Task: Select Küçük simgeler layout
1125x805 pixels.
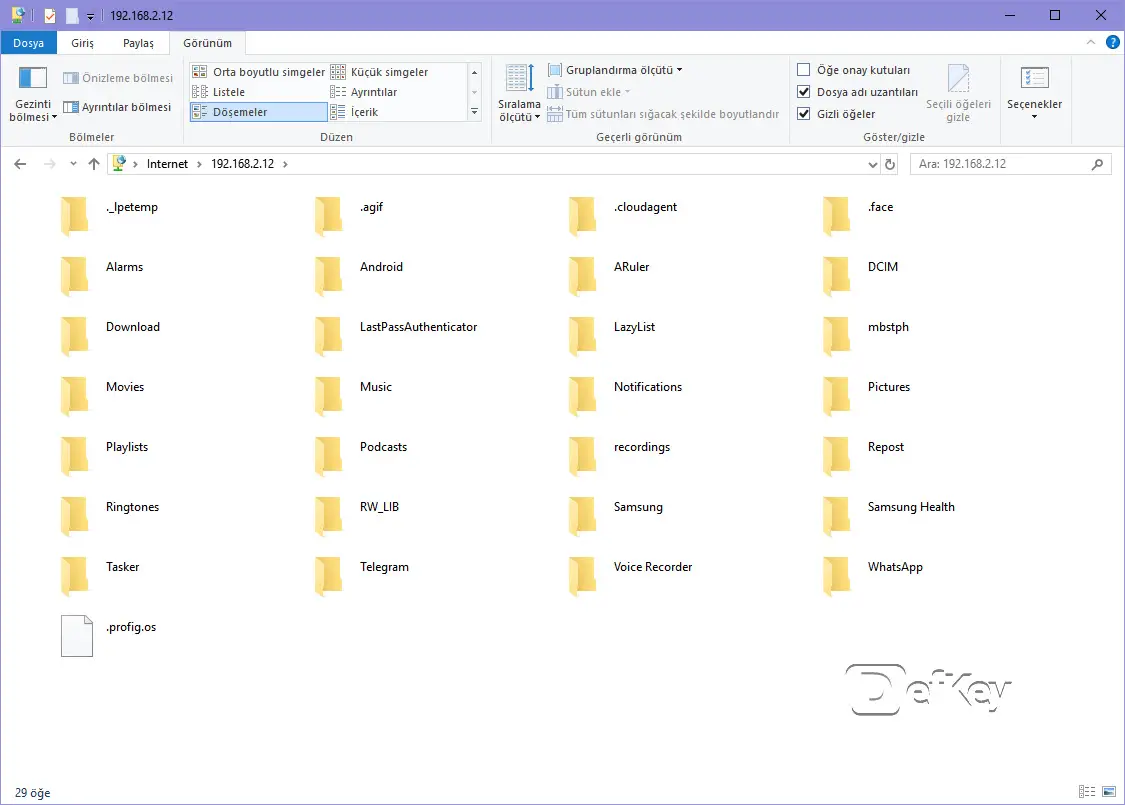Action: [x=380, y=72]
